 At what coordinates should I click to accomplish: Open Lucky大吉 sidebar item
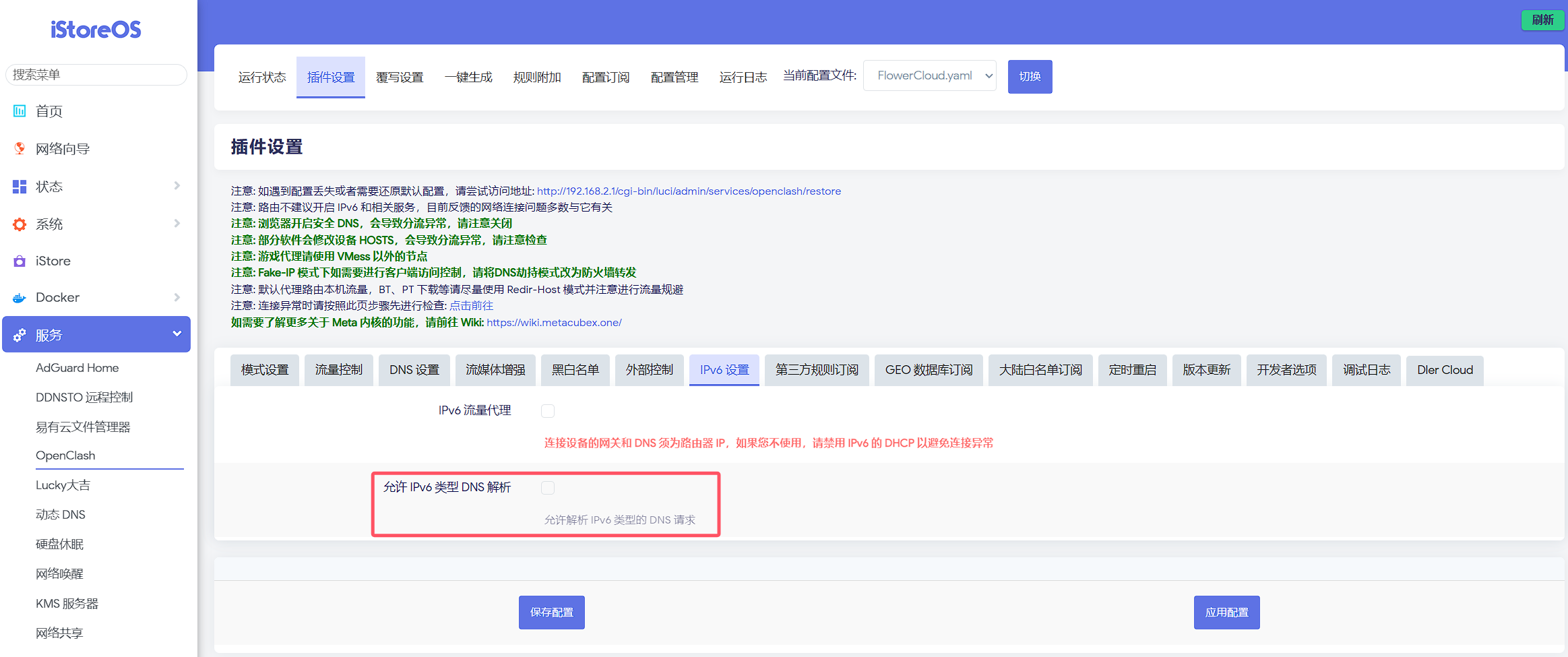click(63, 485)
